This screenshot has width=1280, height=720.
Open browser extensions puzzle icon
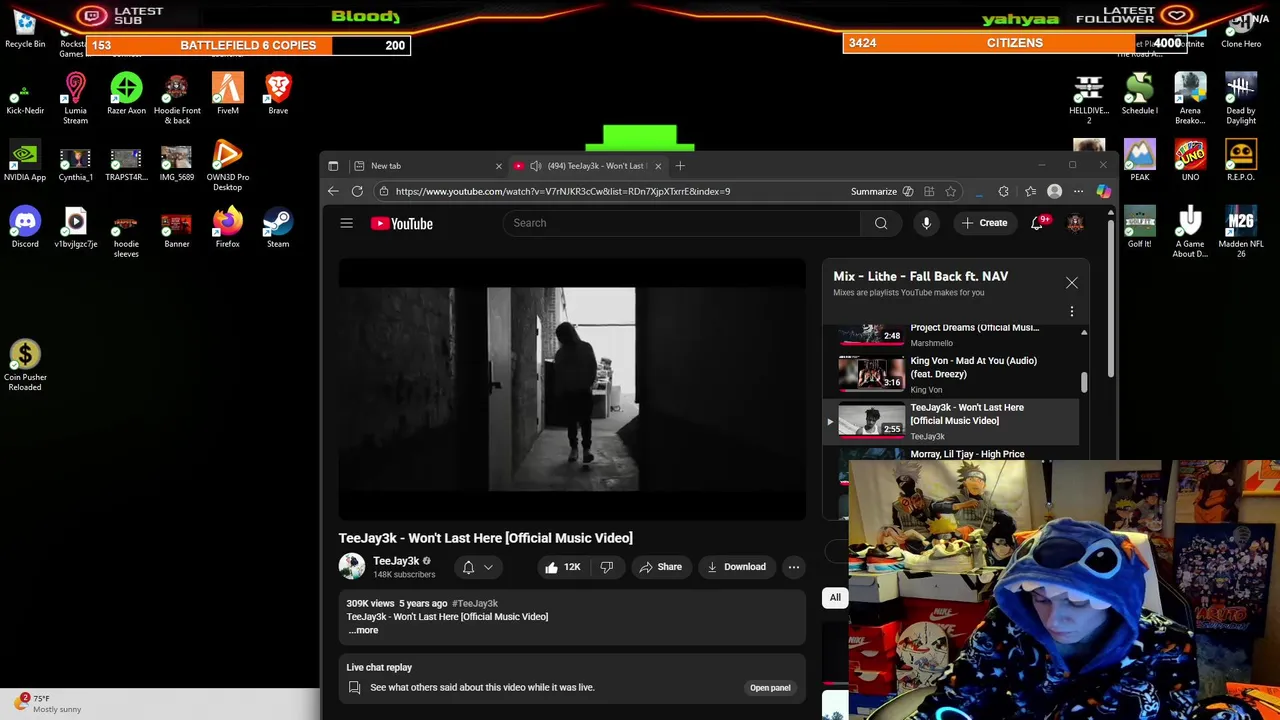tap(1003, 191)
